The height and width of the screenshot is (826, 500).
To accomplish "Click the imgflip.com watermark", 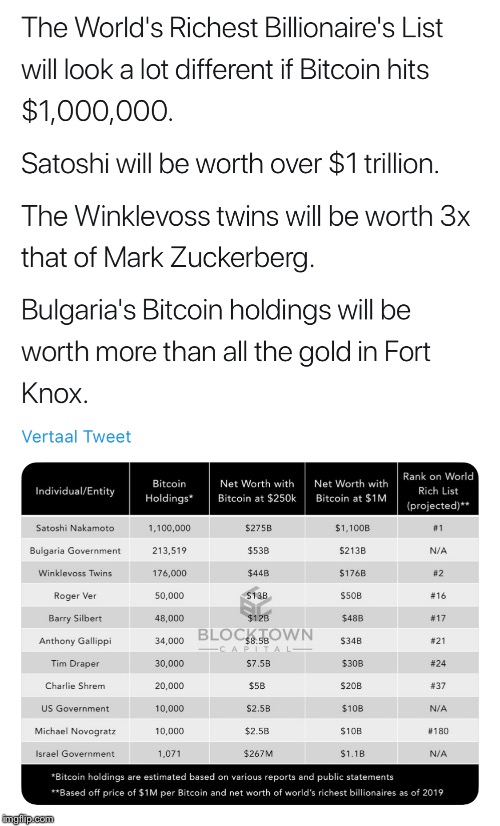I will [27, 819].
